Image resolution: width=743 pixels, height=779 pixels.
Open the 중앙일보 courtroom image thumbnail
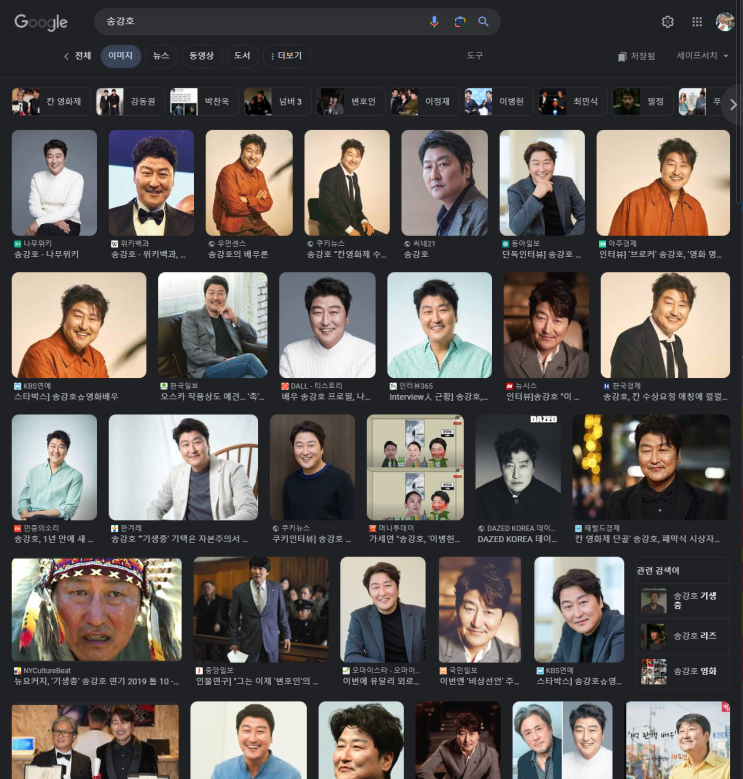(261, 609)
